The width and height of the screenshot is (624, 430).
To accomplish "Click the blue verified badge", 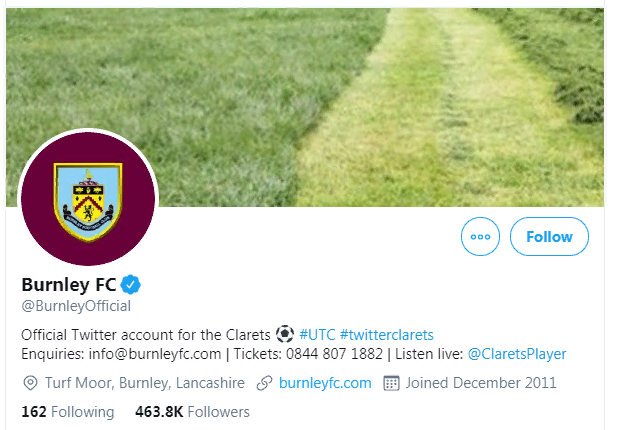I will [x=131, y=283].
